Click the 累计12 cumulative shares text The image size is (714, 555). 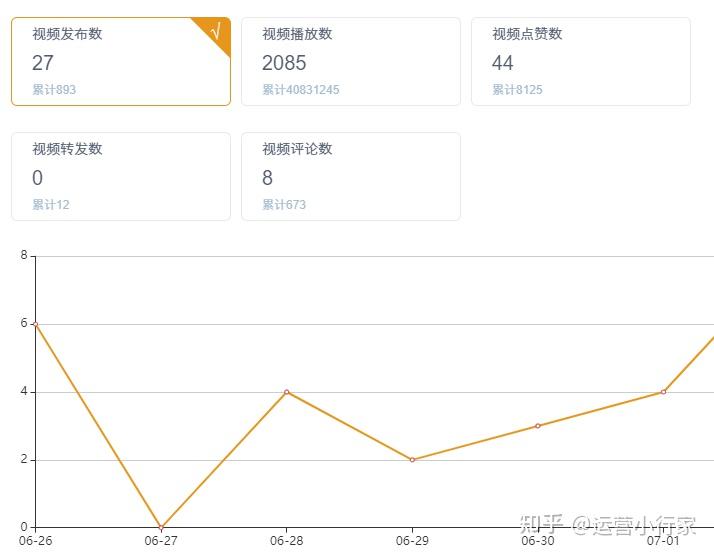51,205
